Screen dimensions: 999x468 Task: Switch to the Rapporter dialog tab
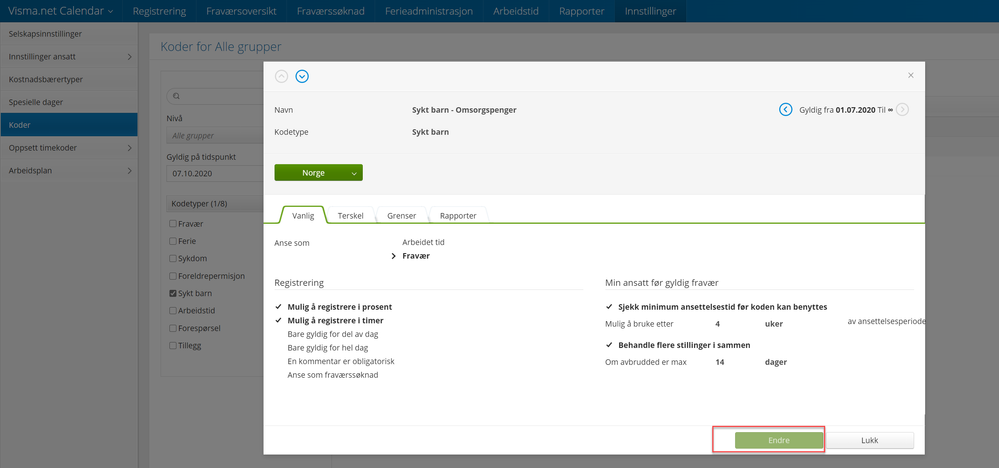[458, 215]
